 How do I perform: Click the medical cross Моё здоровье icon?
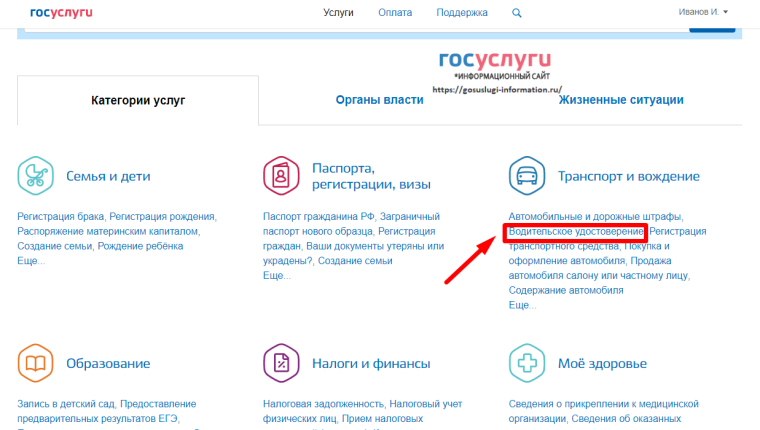pos(527,363)
